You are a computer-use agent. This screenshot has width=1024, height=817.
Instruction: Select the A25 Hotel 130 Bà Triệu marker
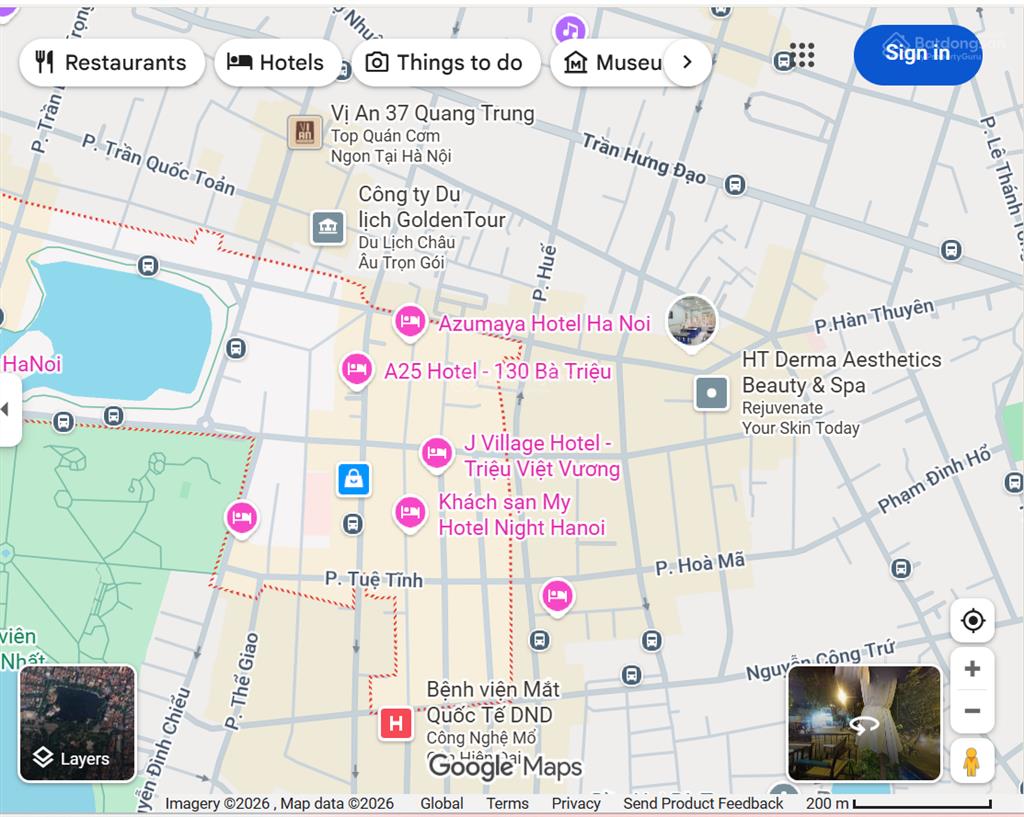[x=357, y=370]
